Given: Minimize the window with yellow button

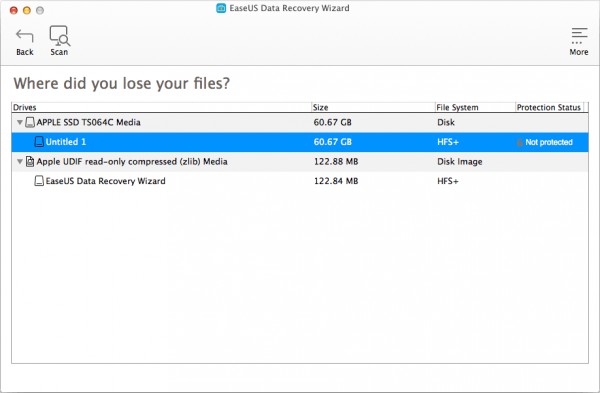Looking at the screenshot, I should click(x=27, y=10).
